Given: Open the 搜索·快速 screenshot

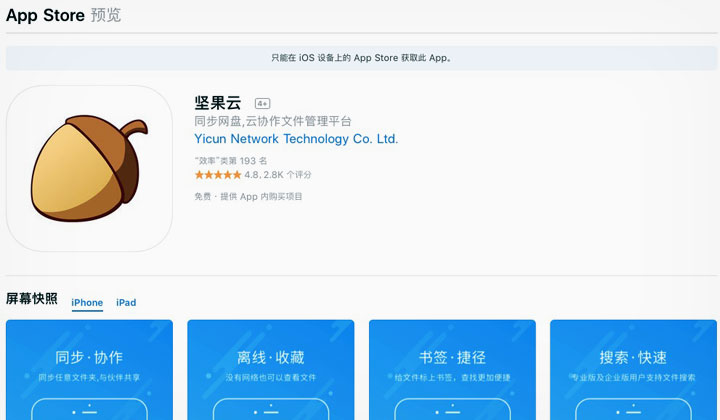Looking at the screenshot, I should coord(633,370).
